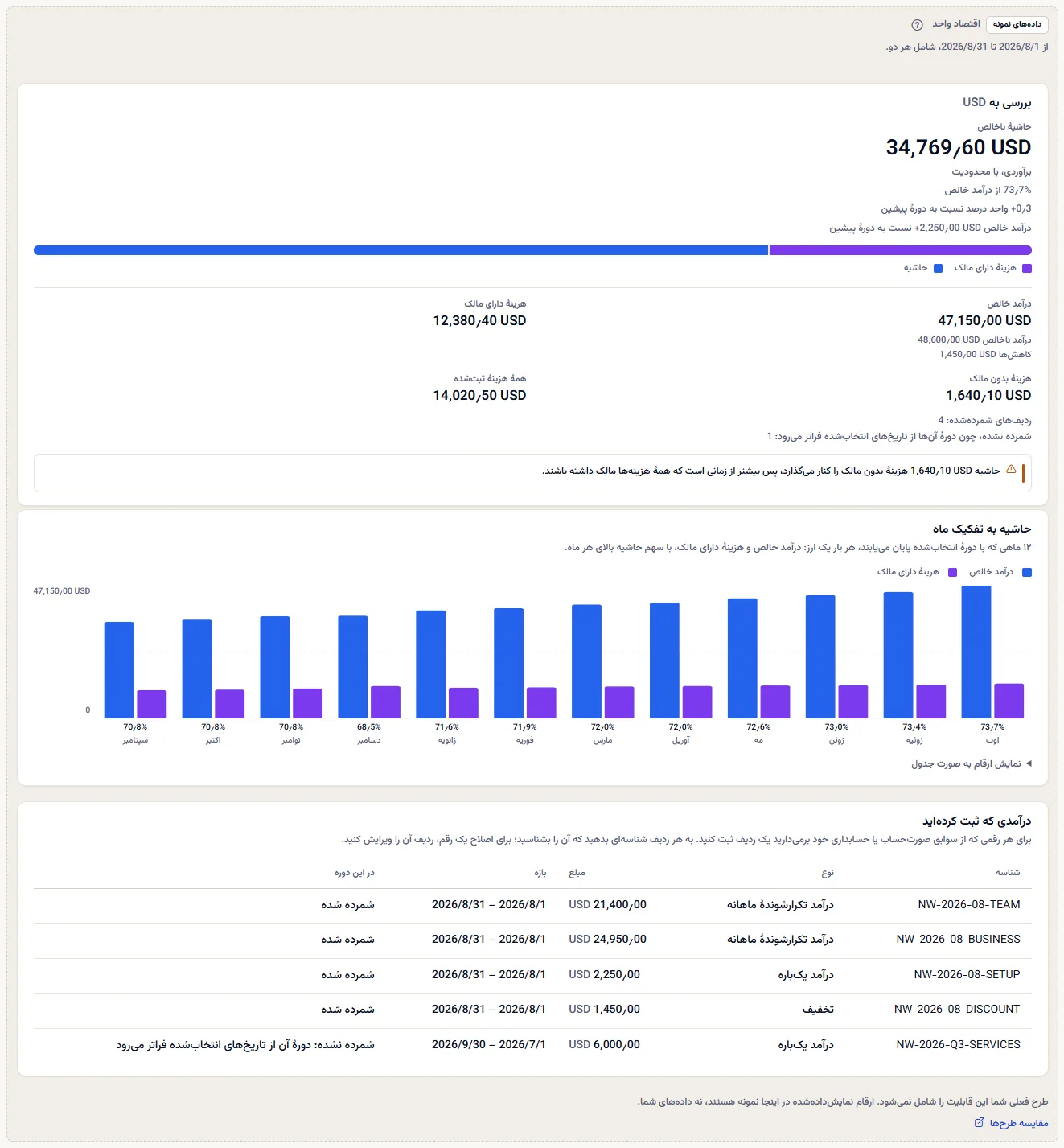1064x1148 pixels.
Task: Click blue حاشیه legend swatch
Action: coord(938,269)
